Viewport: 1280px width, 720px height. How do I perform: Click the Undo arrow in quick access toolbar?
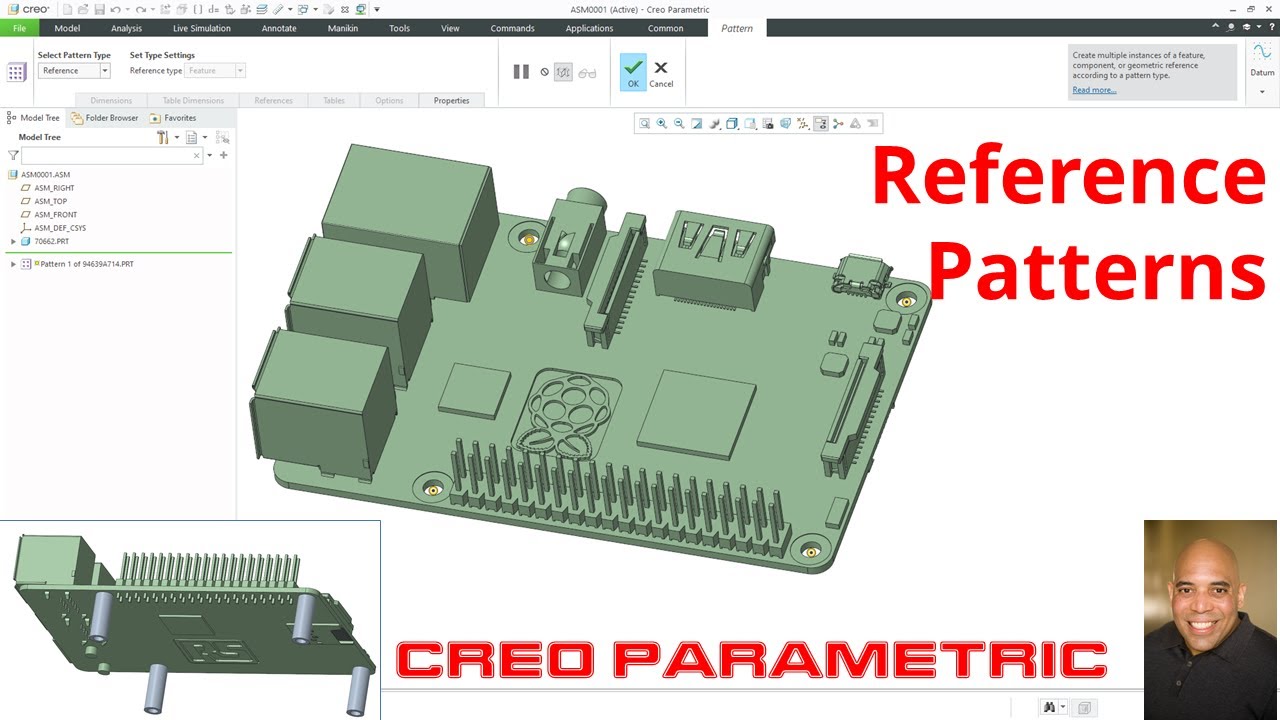click(116, 9)
